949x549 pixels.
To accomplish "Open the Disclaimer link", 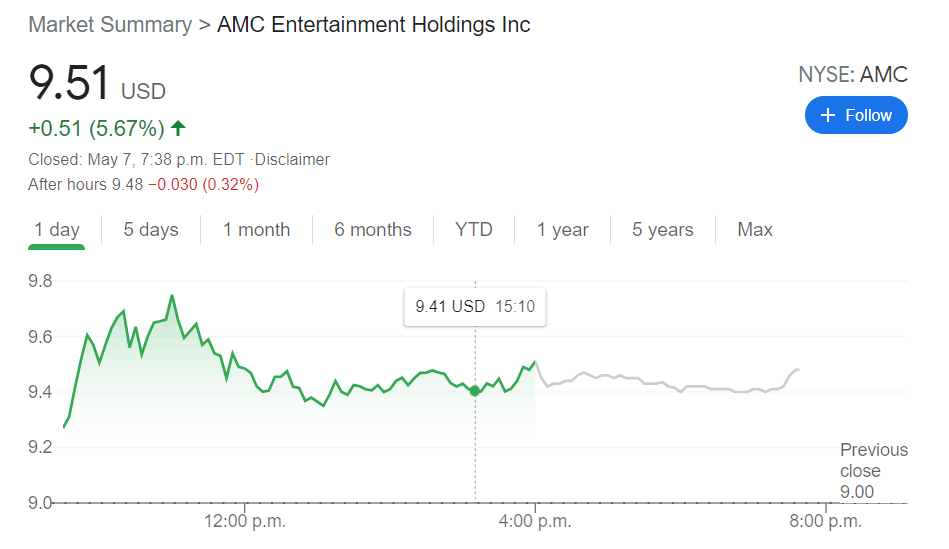I will (x=293, y=159).
